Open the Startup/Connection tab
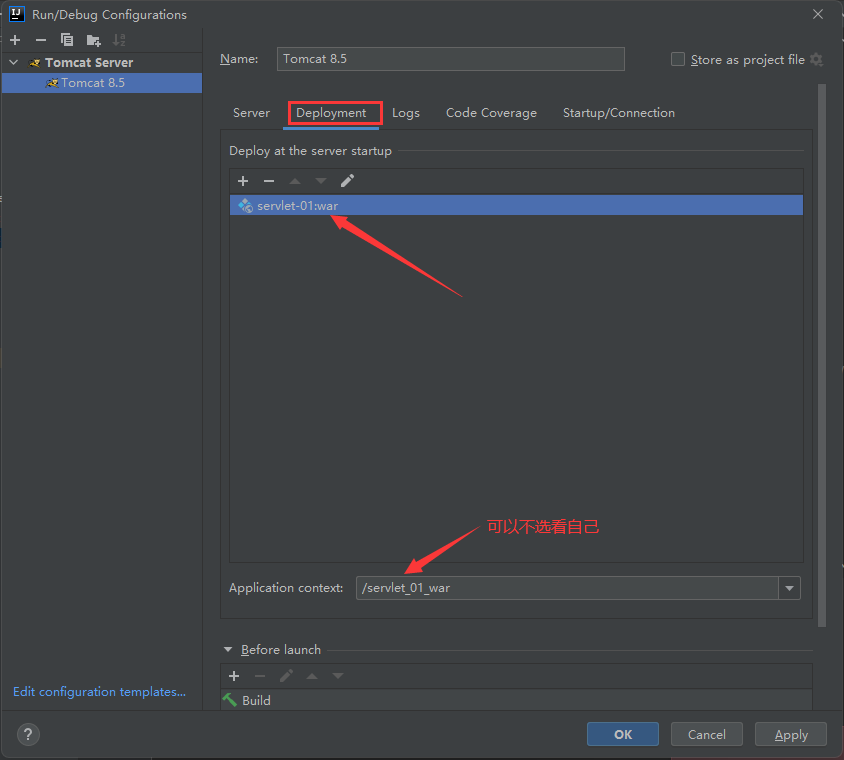 [619, 113]
